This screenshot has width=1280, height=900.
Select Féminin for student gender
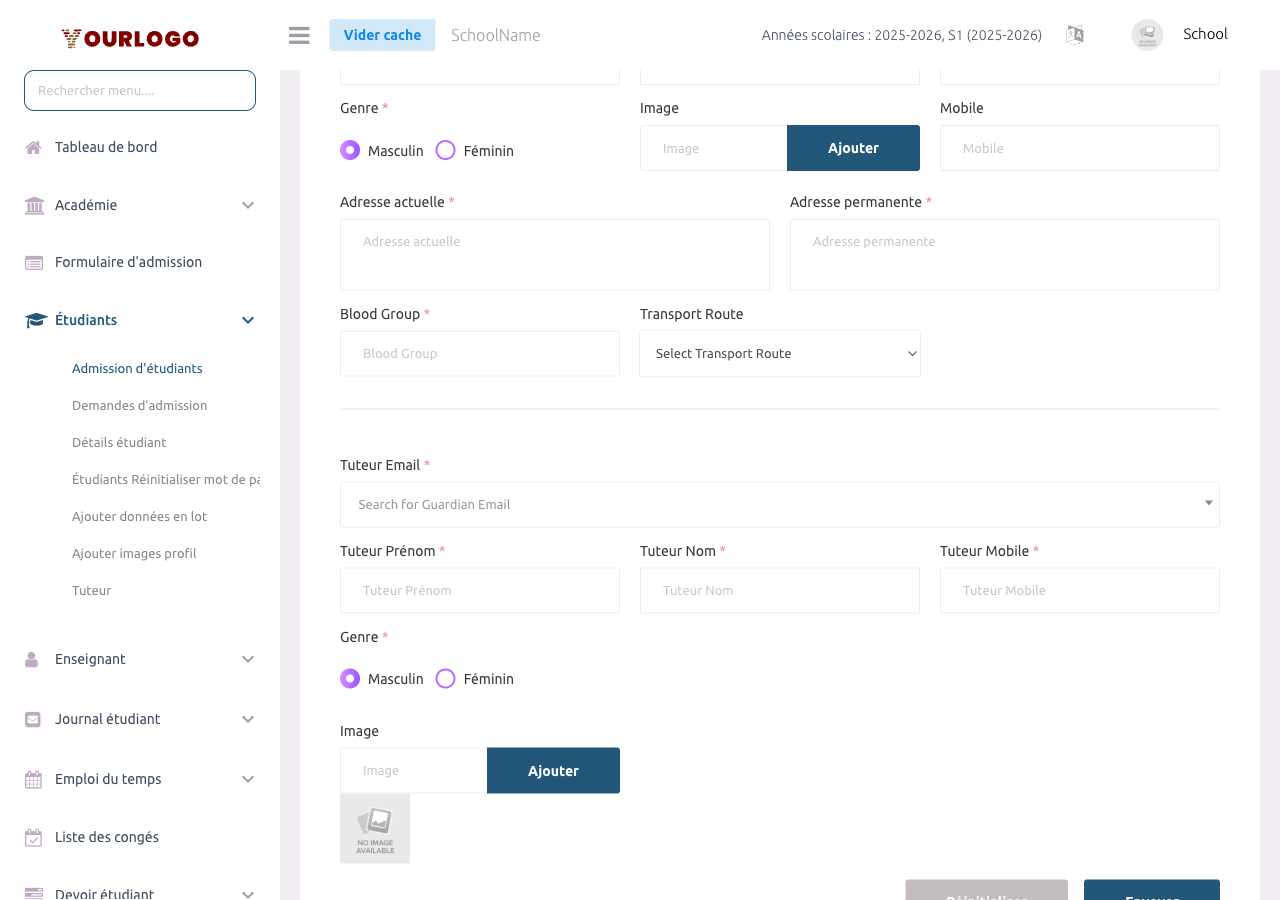pos(446,150)
